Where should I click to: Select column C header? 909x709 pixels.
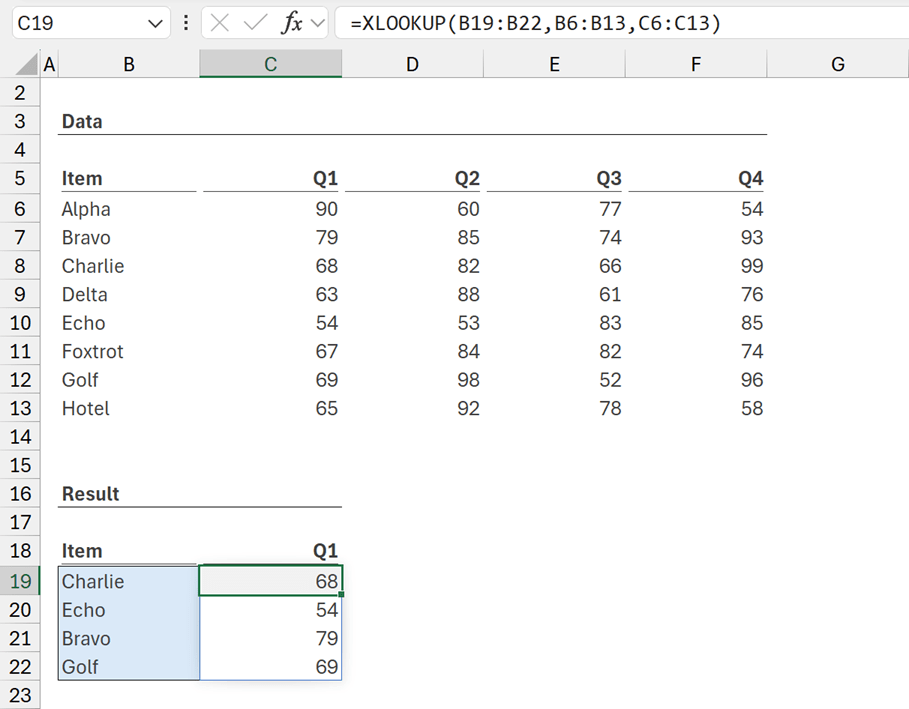[x=270, y=65]
